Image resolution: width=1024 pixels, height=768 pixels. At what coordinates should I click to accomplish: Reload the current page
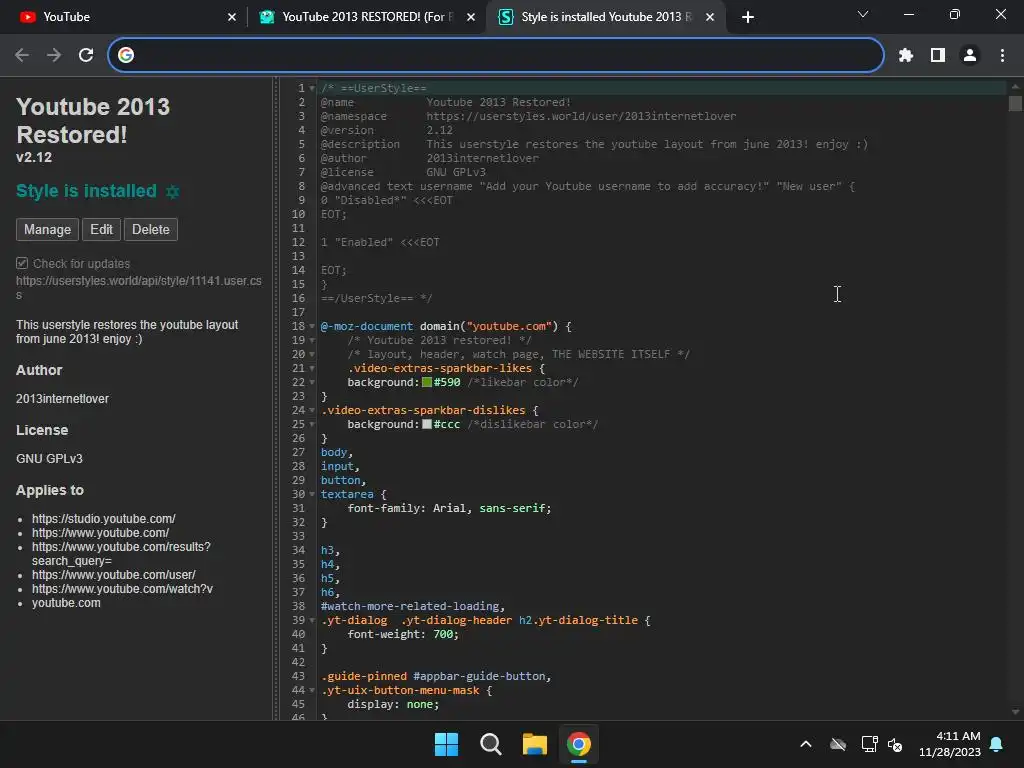[x=86, y=56]
